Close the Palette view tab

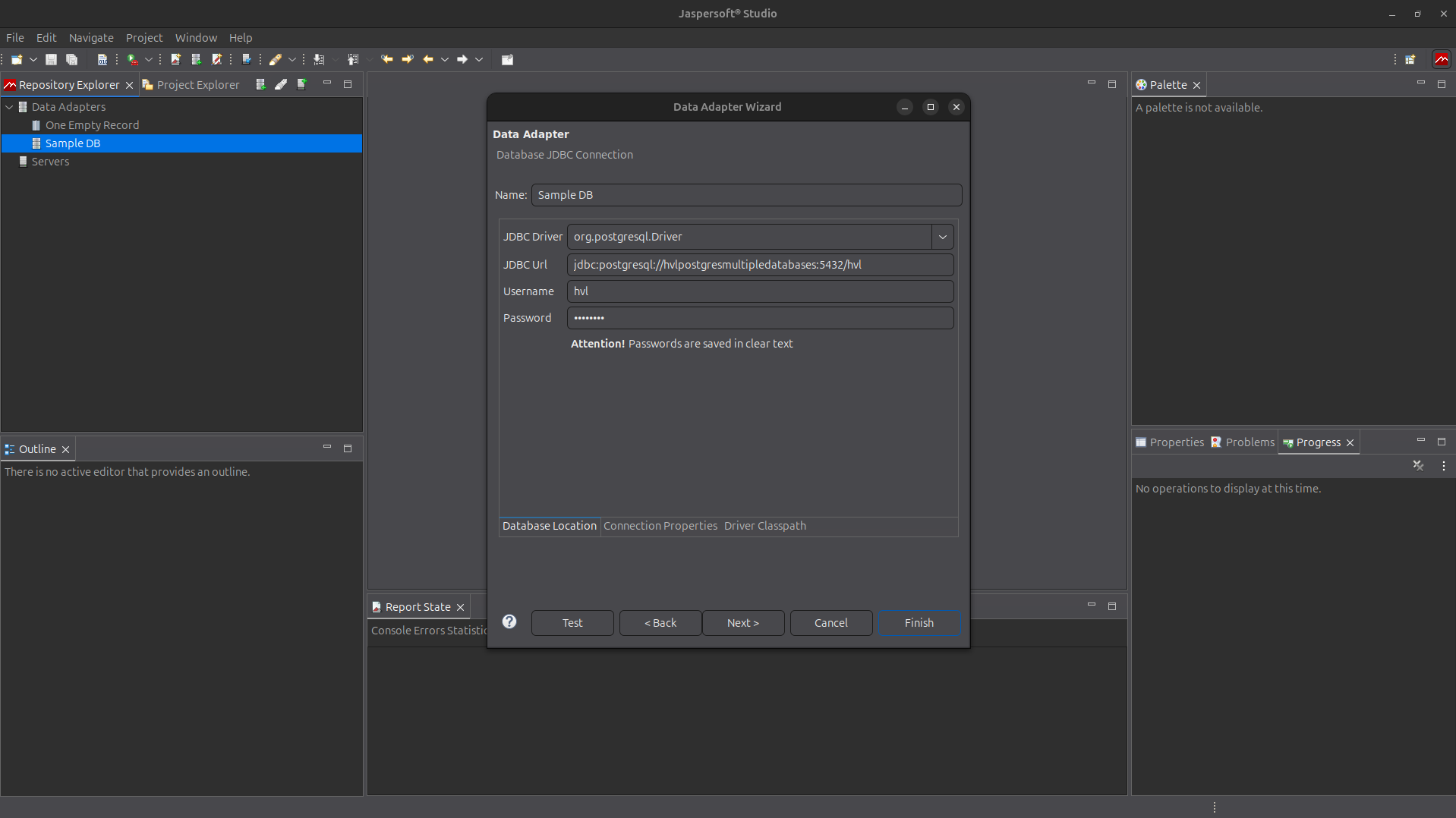point(1197,85)
